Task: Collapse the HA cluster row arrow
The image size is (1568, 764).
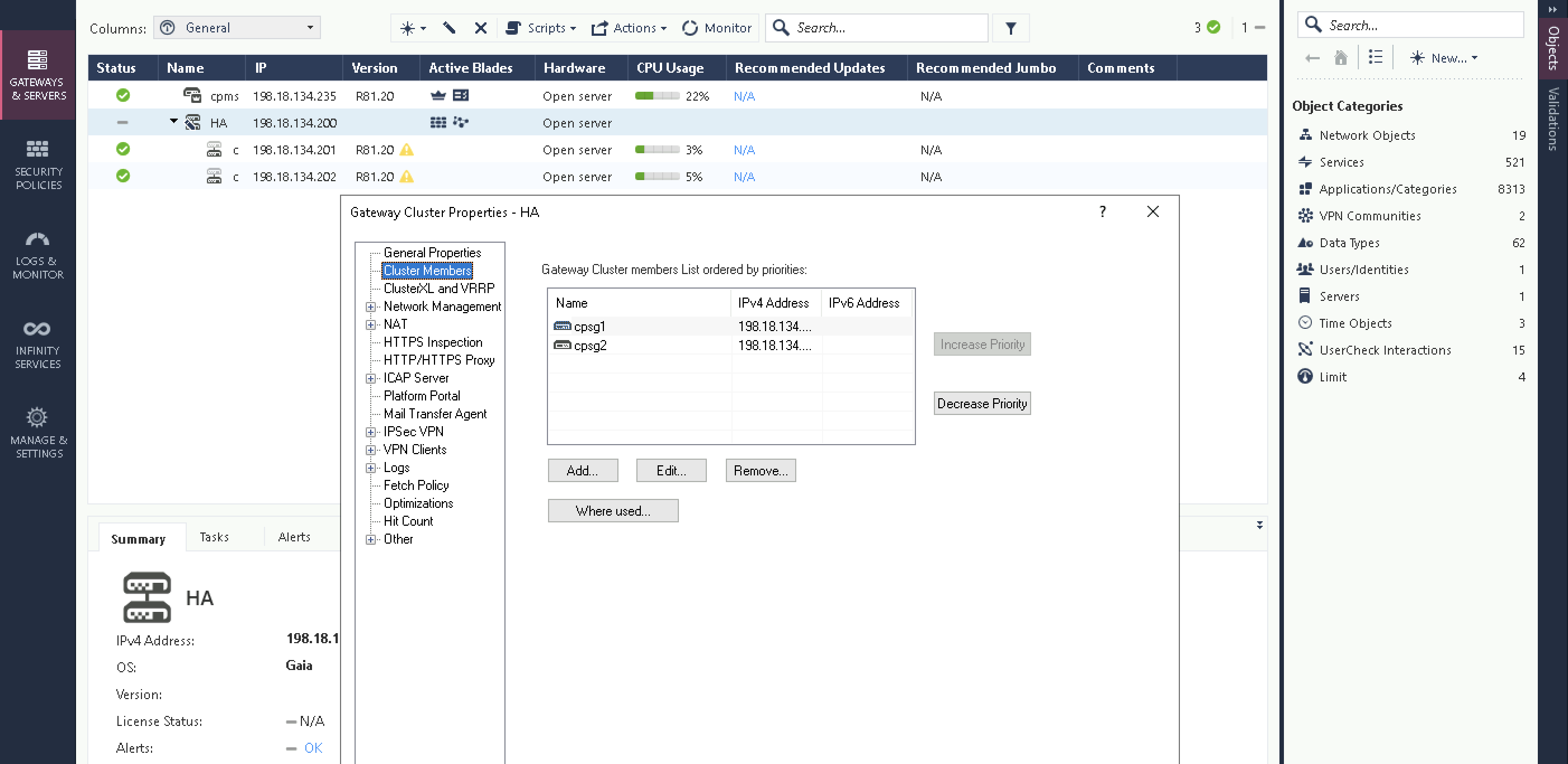Action: click(x=173, y=122)
